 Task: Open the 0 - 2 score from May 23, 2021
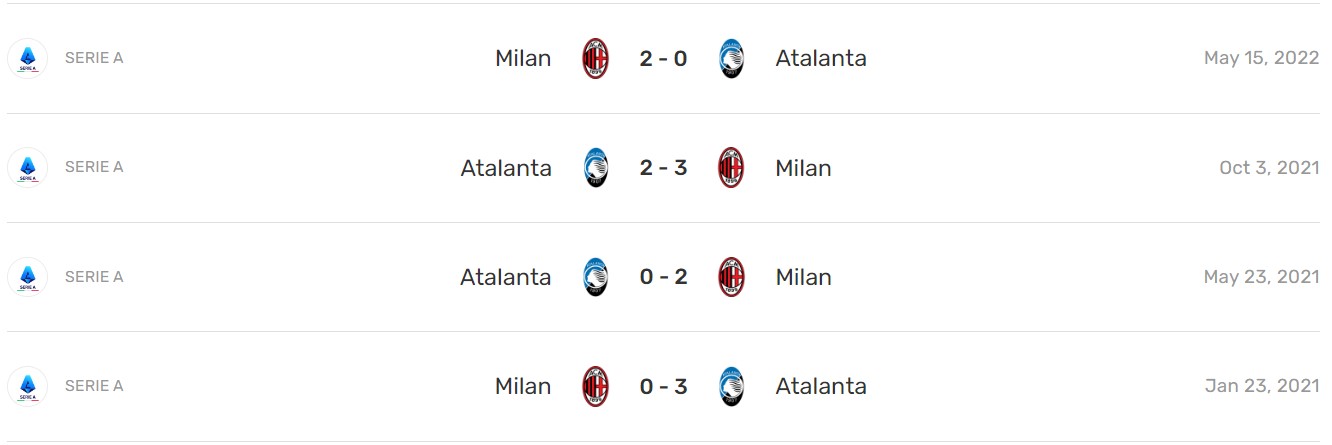[663, 277]
